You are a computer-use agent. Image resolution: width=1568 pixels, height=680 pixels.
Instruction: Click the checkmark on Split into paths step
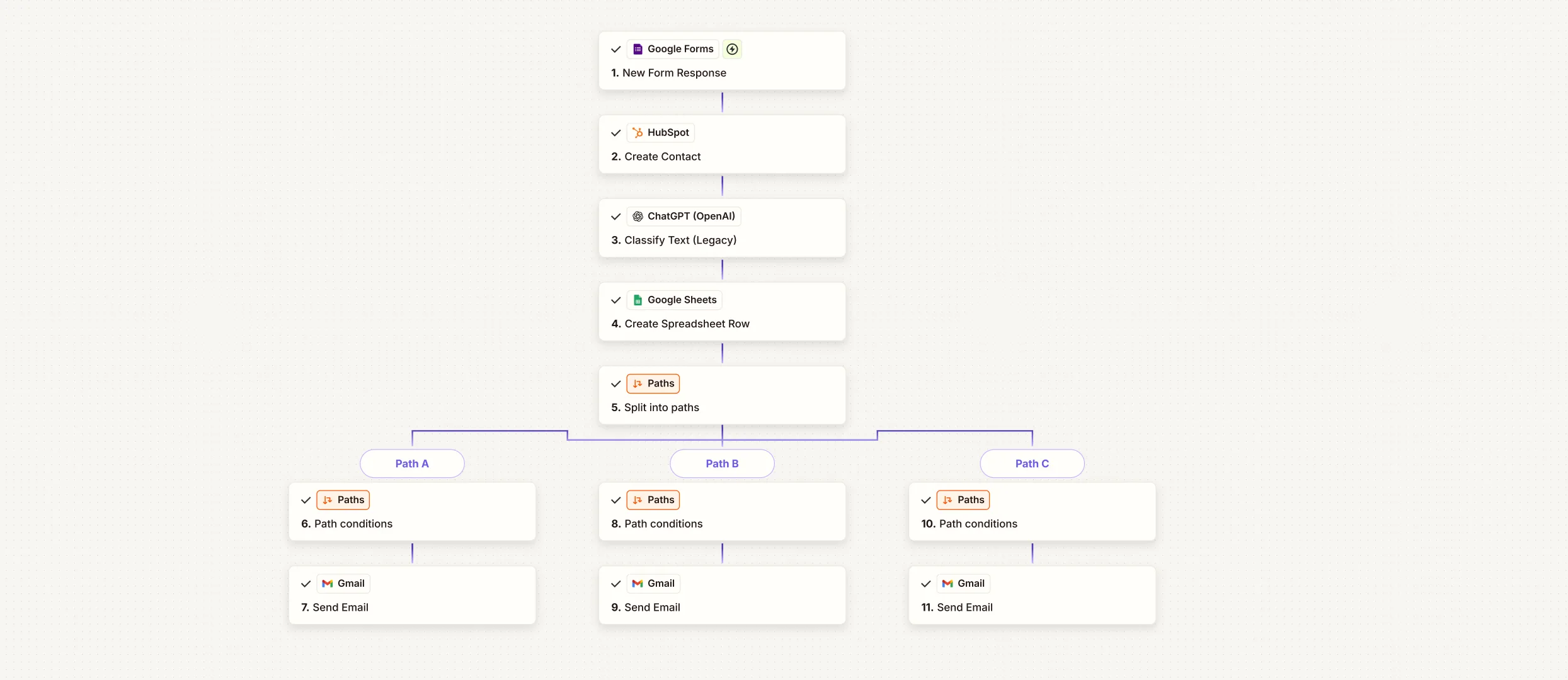(x=616, y=383)
